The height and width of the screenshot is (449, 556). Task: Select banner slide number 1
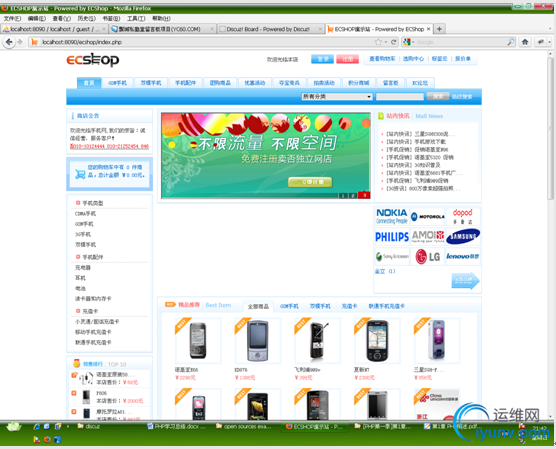(343, 195)
